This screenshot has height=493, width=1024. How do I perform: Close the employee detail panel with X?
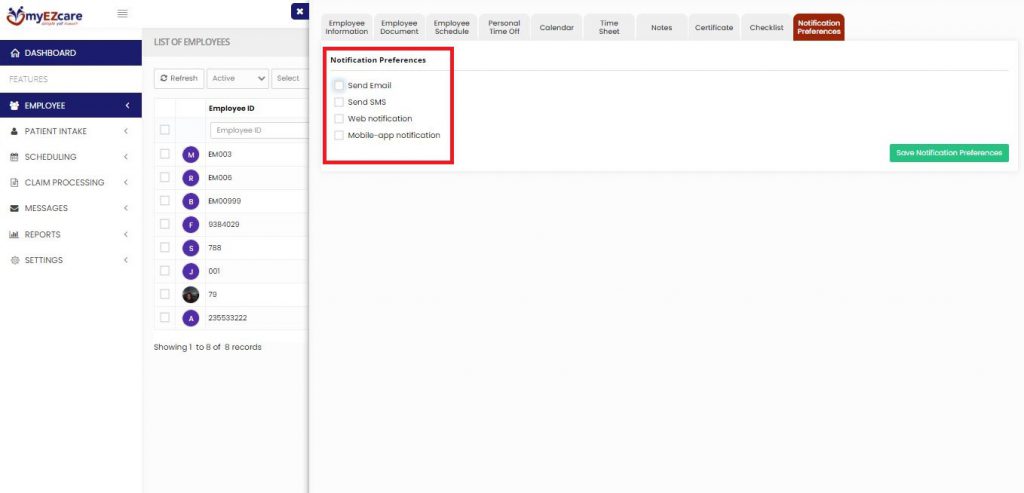coord(300,11)
